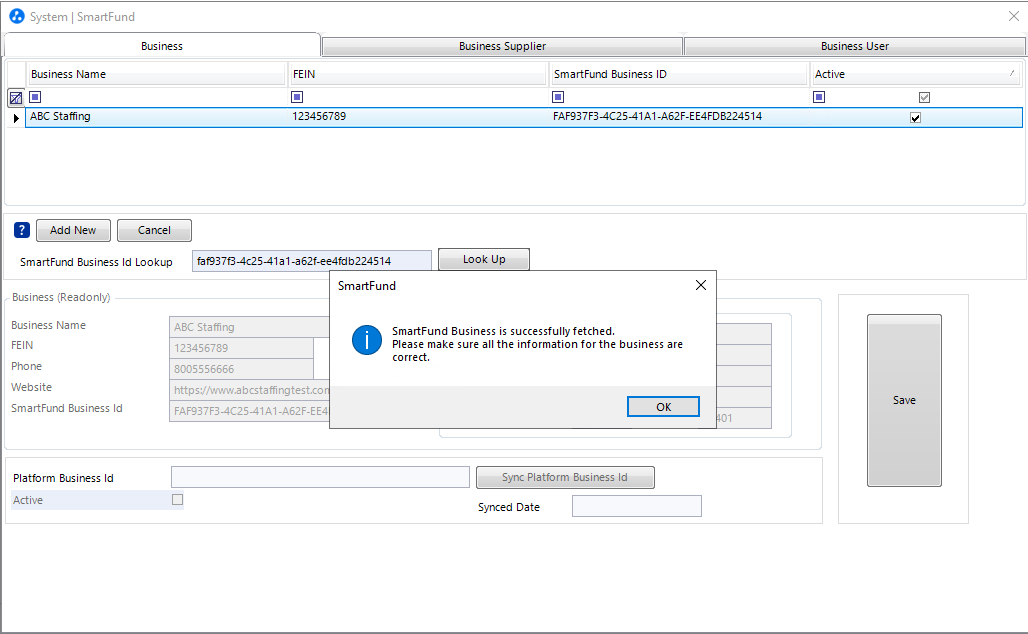Switch to the Business User tab
Screen dimensions: 1028x634
pyautogui.click(x=854, y=46)
